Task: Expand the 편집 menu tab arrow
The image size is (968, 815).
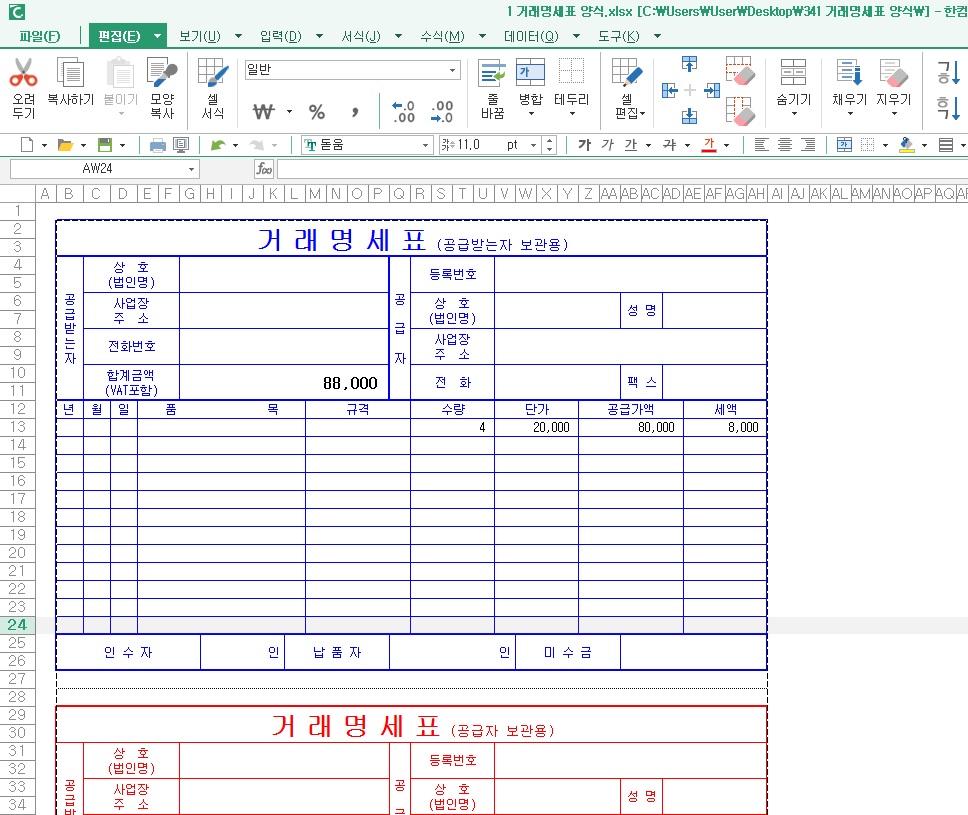Action: coord(157,36)
